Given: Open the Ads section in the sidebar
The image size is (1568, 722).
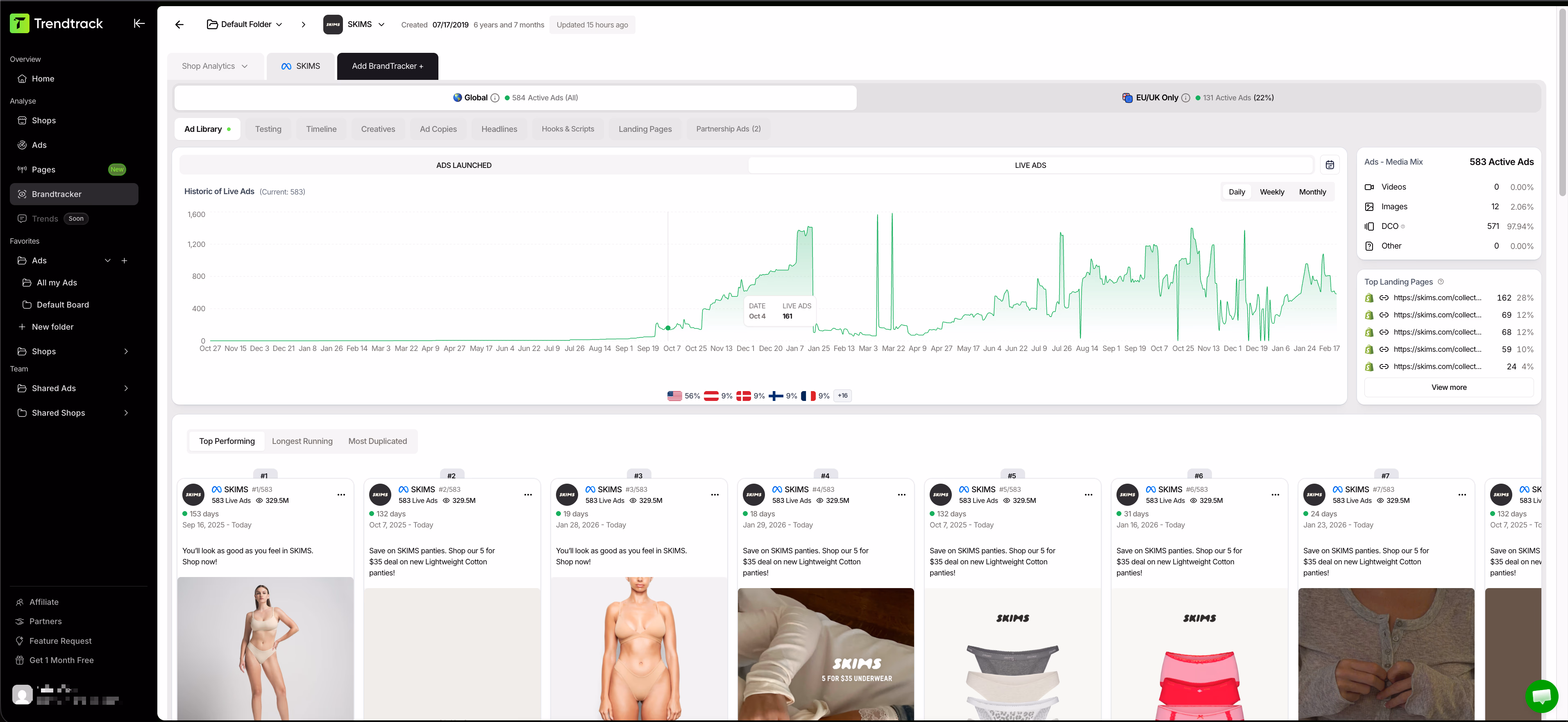Looking at the screenshot, I should click(x=40, y=145).
